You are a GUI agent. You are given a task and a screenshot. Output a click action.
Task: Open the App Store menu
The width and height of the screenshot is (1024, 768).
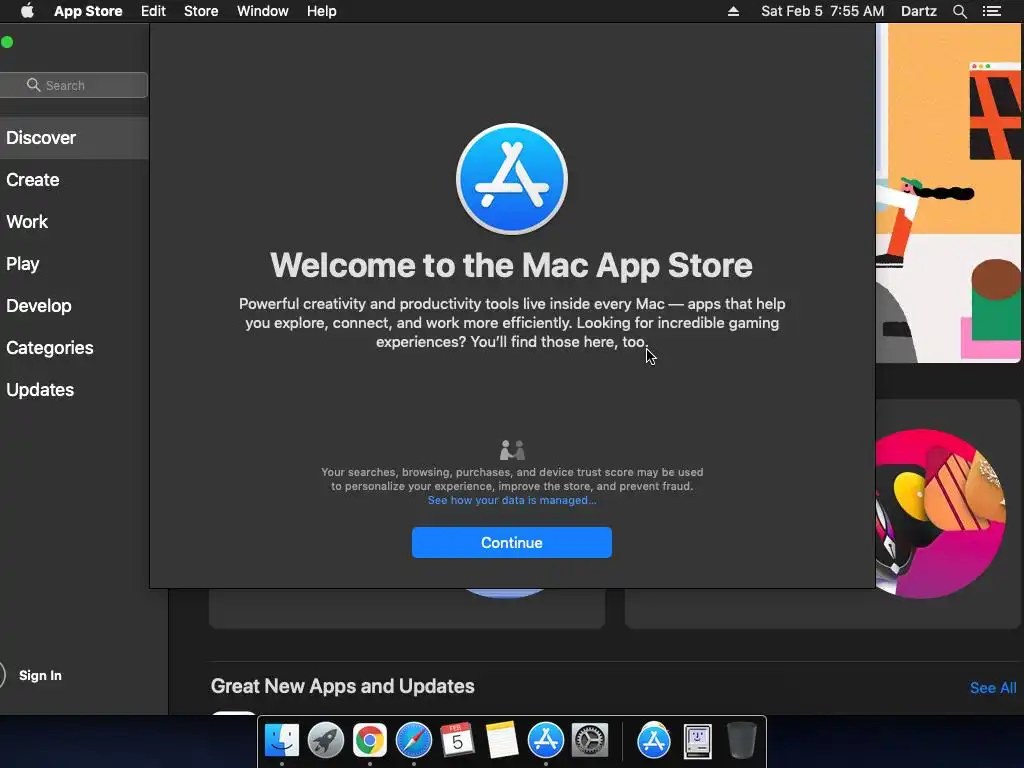pyautogui.click(x=88, y=11)
